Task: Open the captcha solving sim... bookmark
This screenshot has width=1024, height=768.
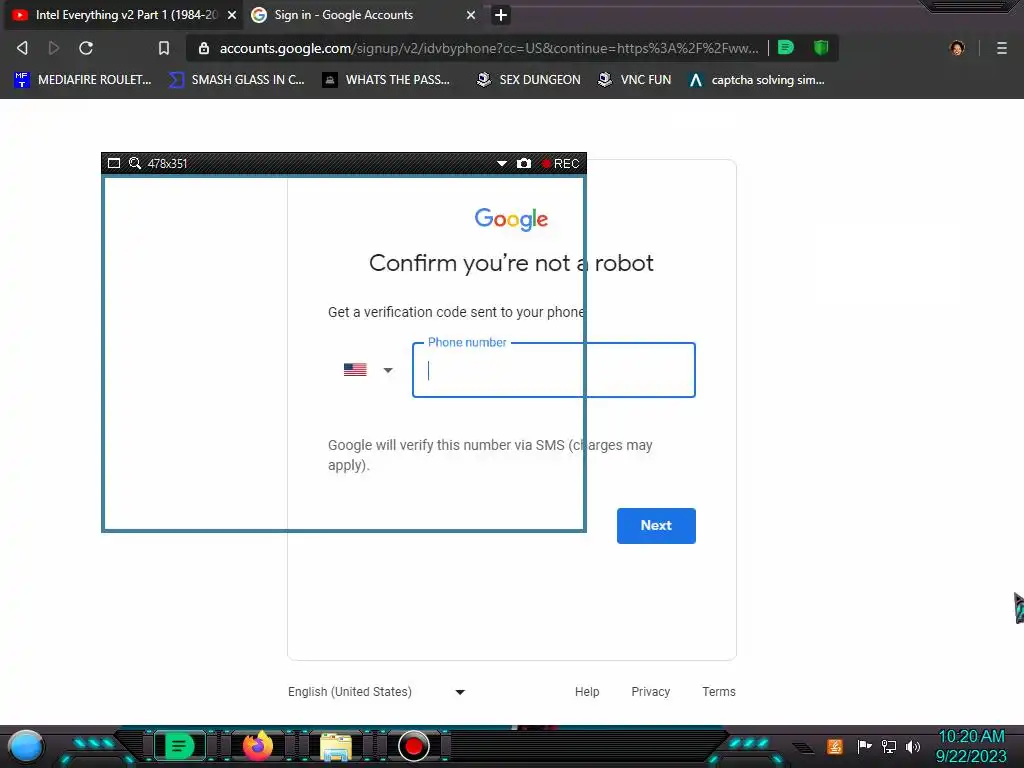Action: tap(756, 80)
